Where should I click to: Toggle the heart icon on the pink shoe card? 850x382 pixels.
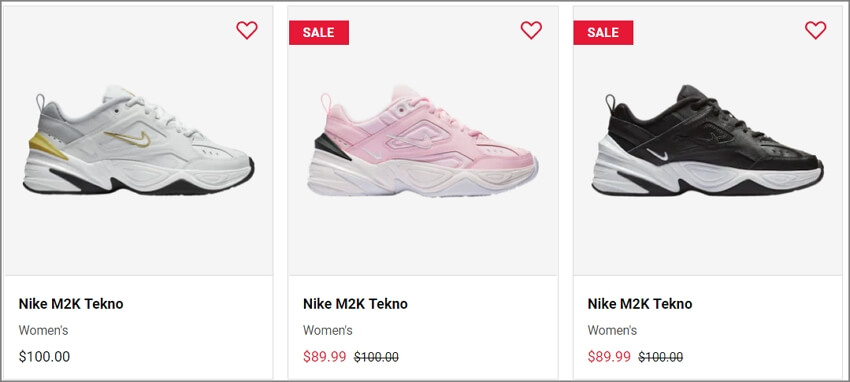tap(531, 30)
